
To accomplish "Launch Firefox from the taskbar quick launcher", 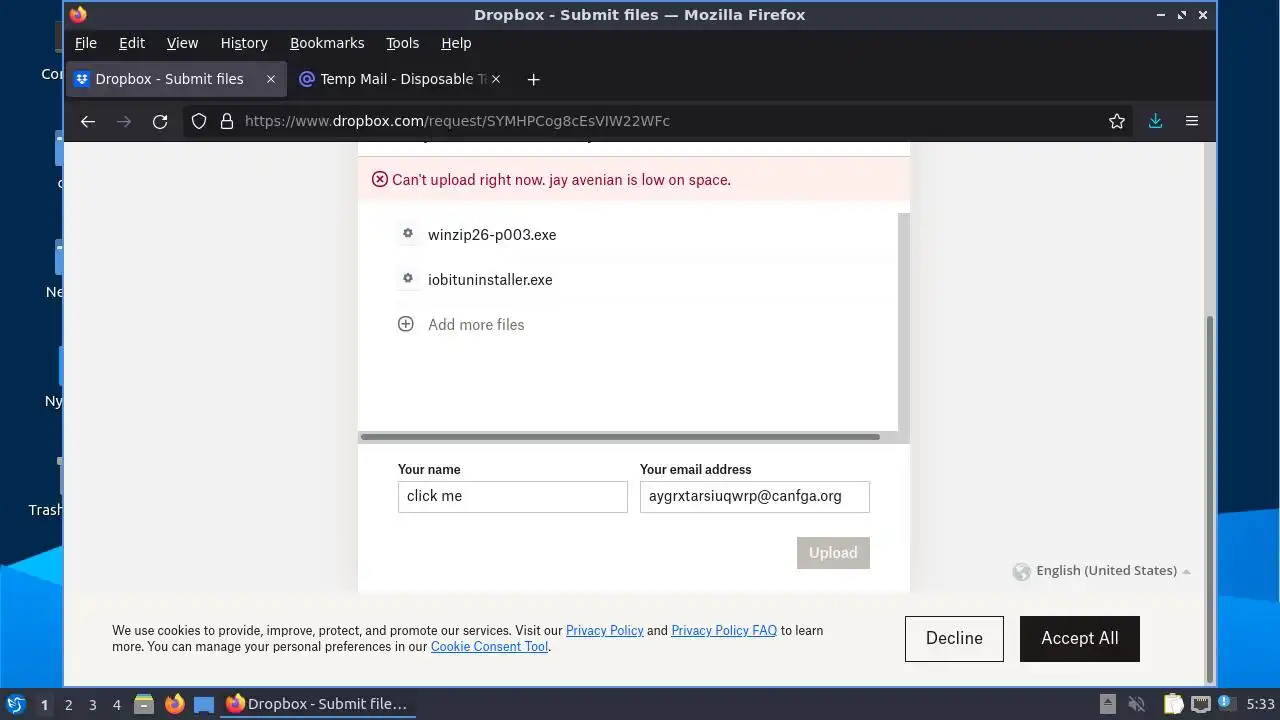I will click(x=175, y=704).
